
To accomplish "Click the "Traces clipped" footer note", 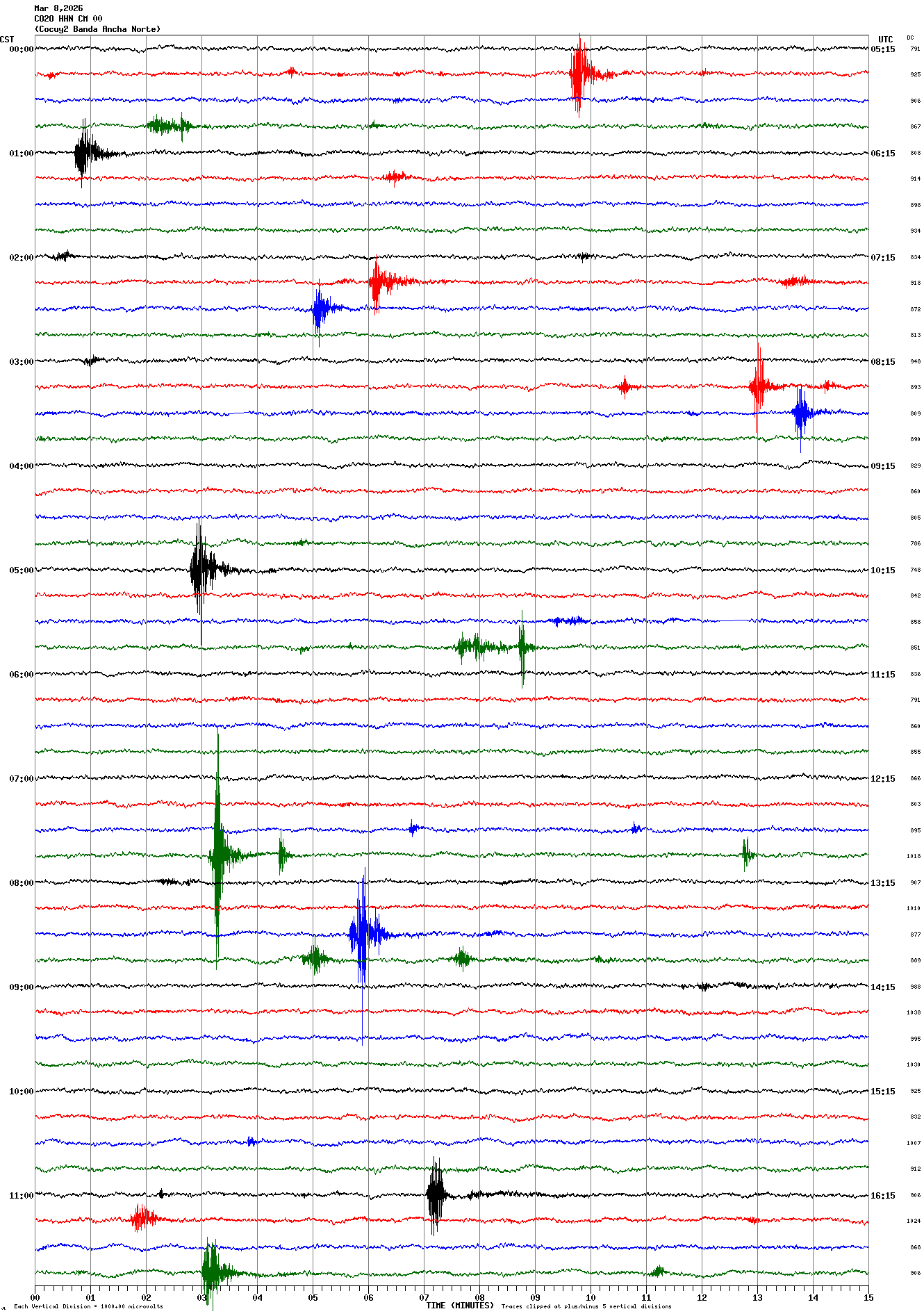I will coord(586,1306).
